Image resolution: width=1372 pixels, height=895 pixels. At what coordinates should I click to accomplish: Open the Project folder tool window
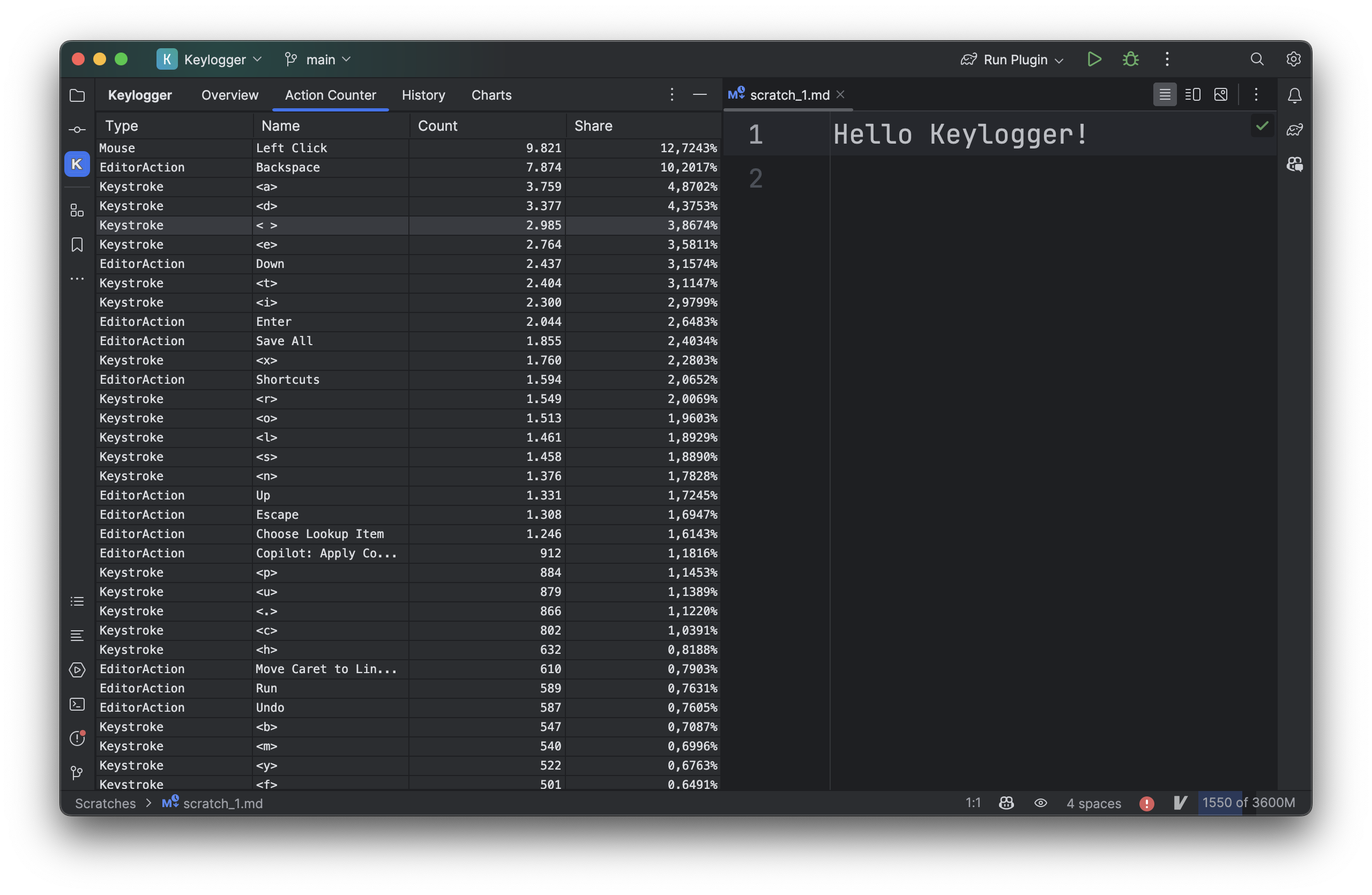[77, 95]
